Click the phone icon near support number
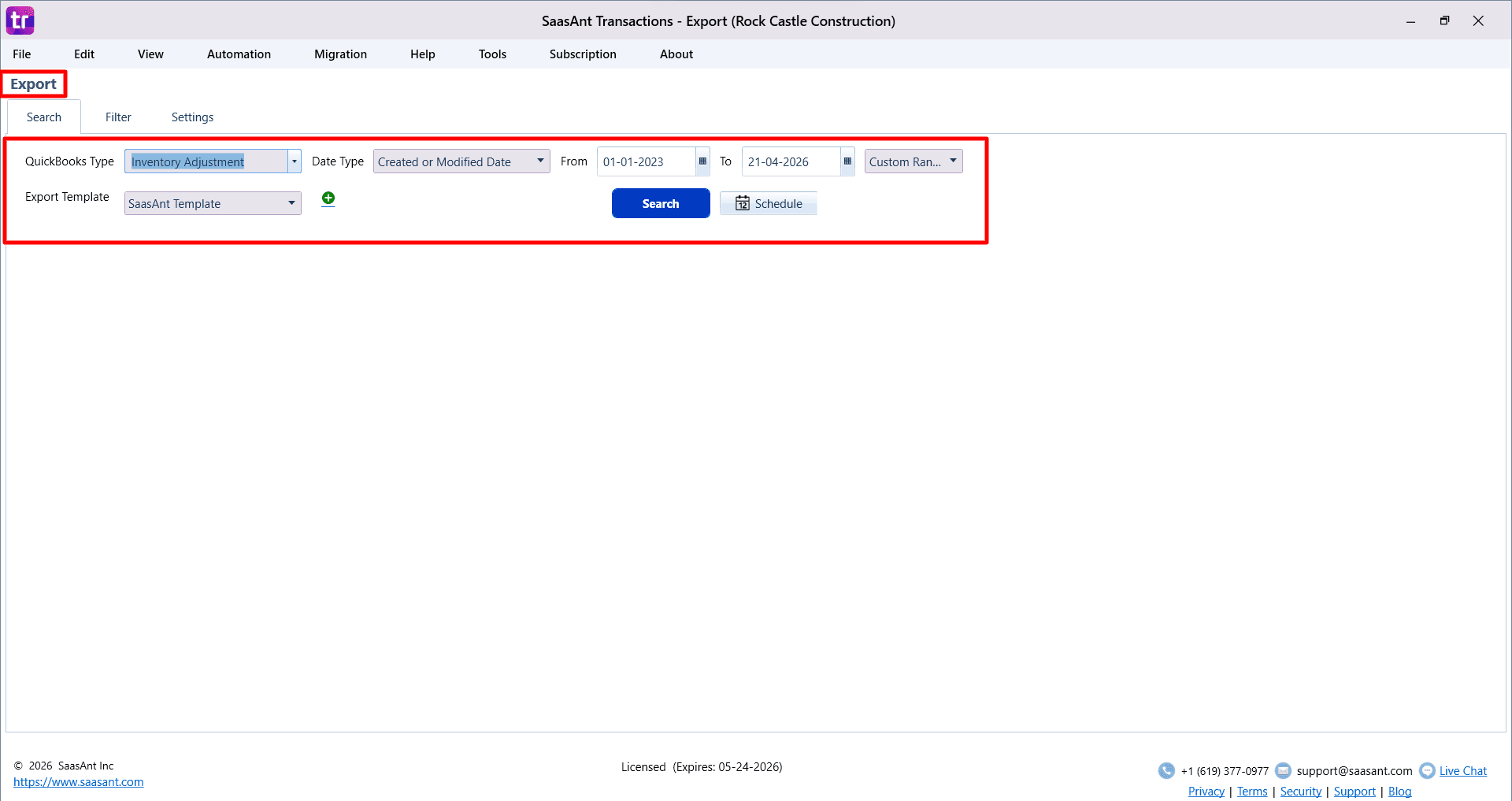 point(1166,770)
